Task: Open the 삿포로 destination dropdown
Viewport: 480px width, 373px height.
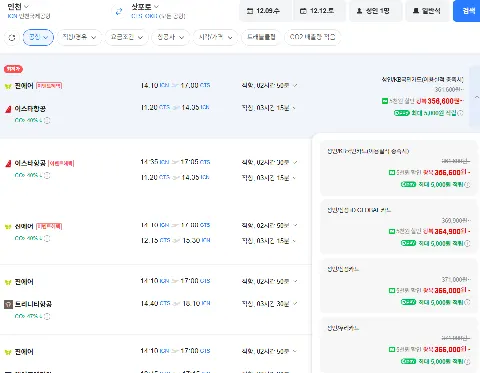Action: (x=145, y=6)
